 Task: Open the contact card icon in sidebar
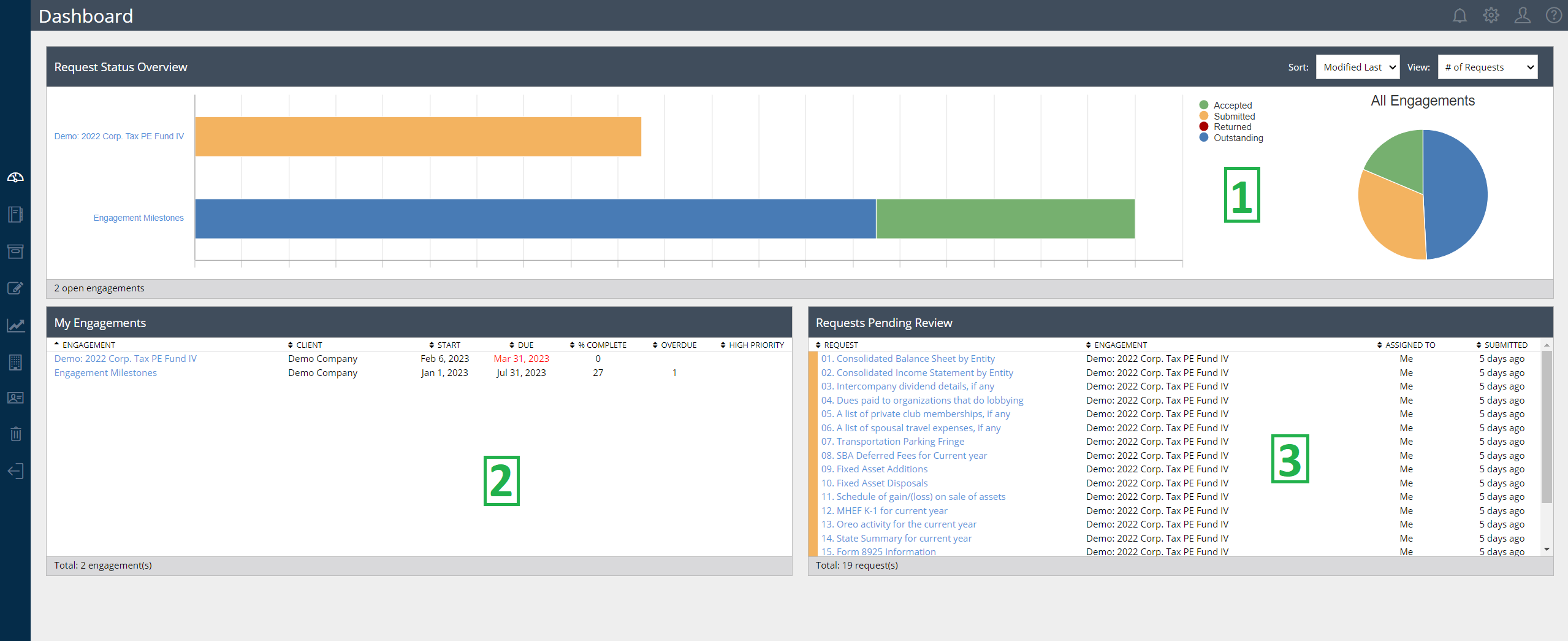15,397
